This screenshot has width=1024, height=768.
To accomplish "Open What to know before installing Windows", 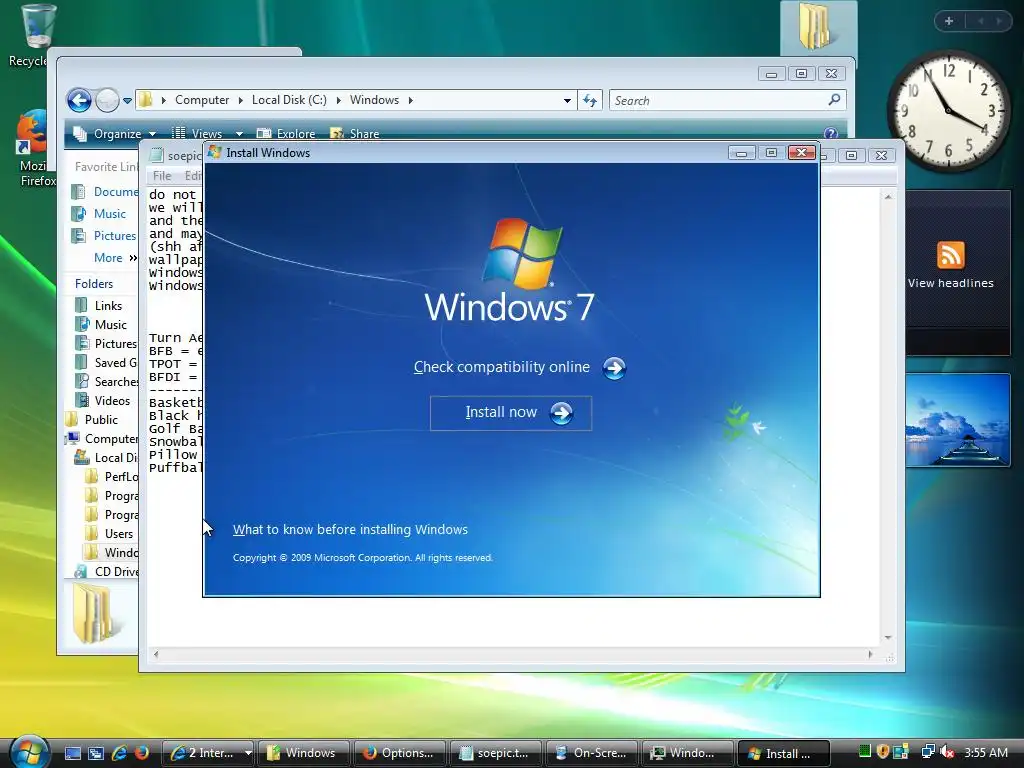I will (x=350, y=530).
